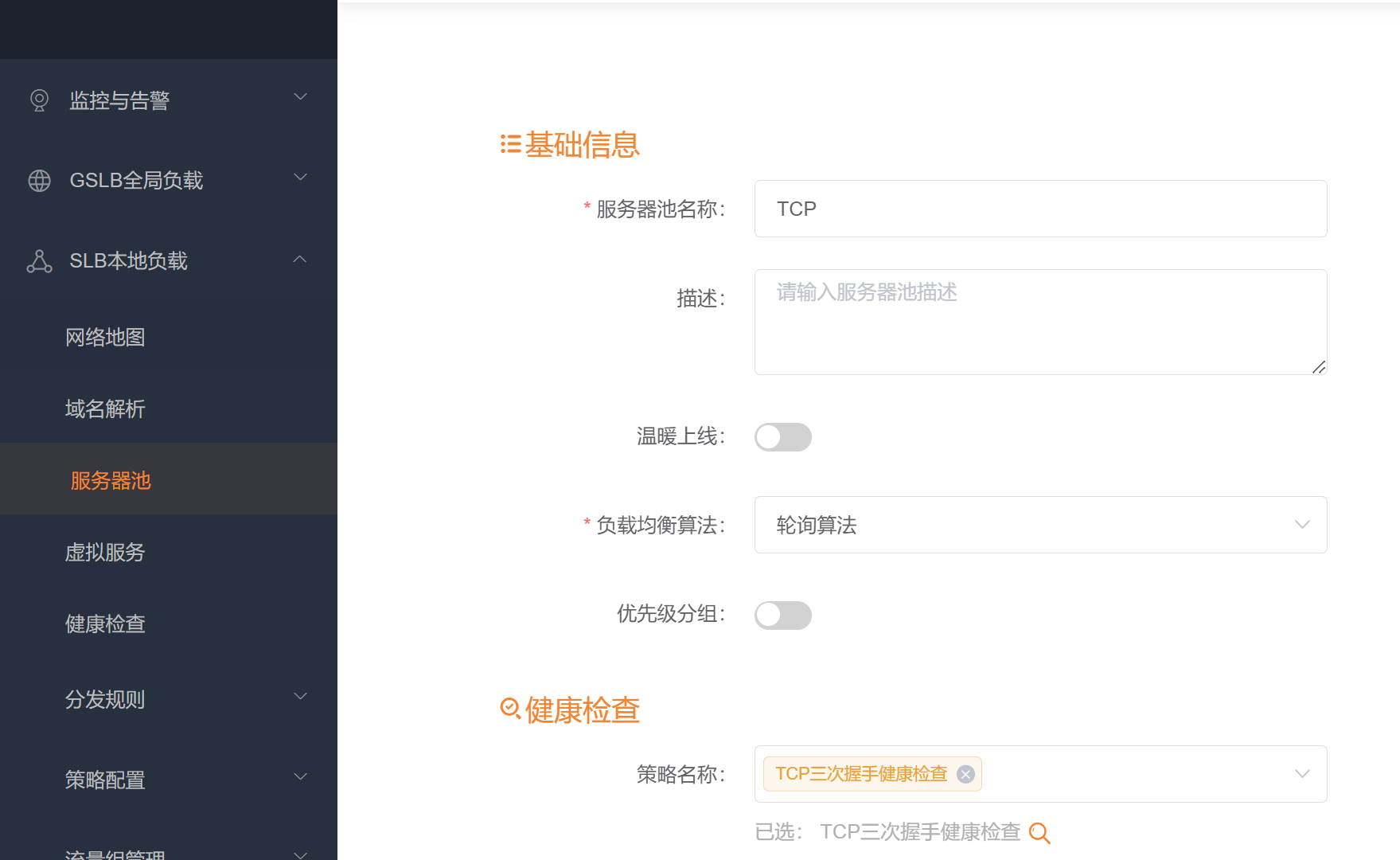Collapse the SLB本地负载 menu
This screenshot has height=860, width=1400.
pos(299,260)
